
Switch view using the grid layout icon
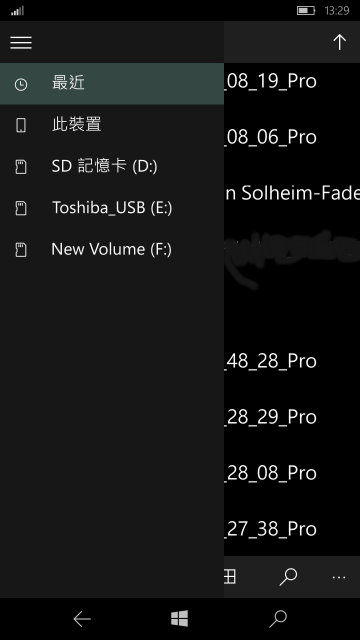[230, 577]
